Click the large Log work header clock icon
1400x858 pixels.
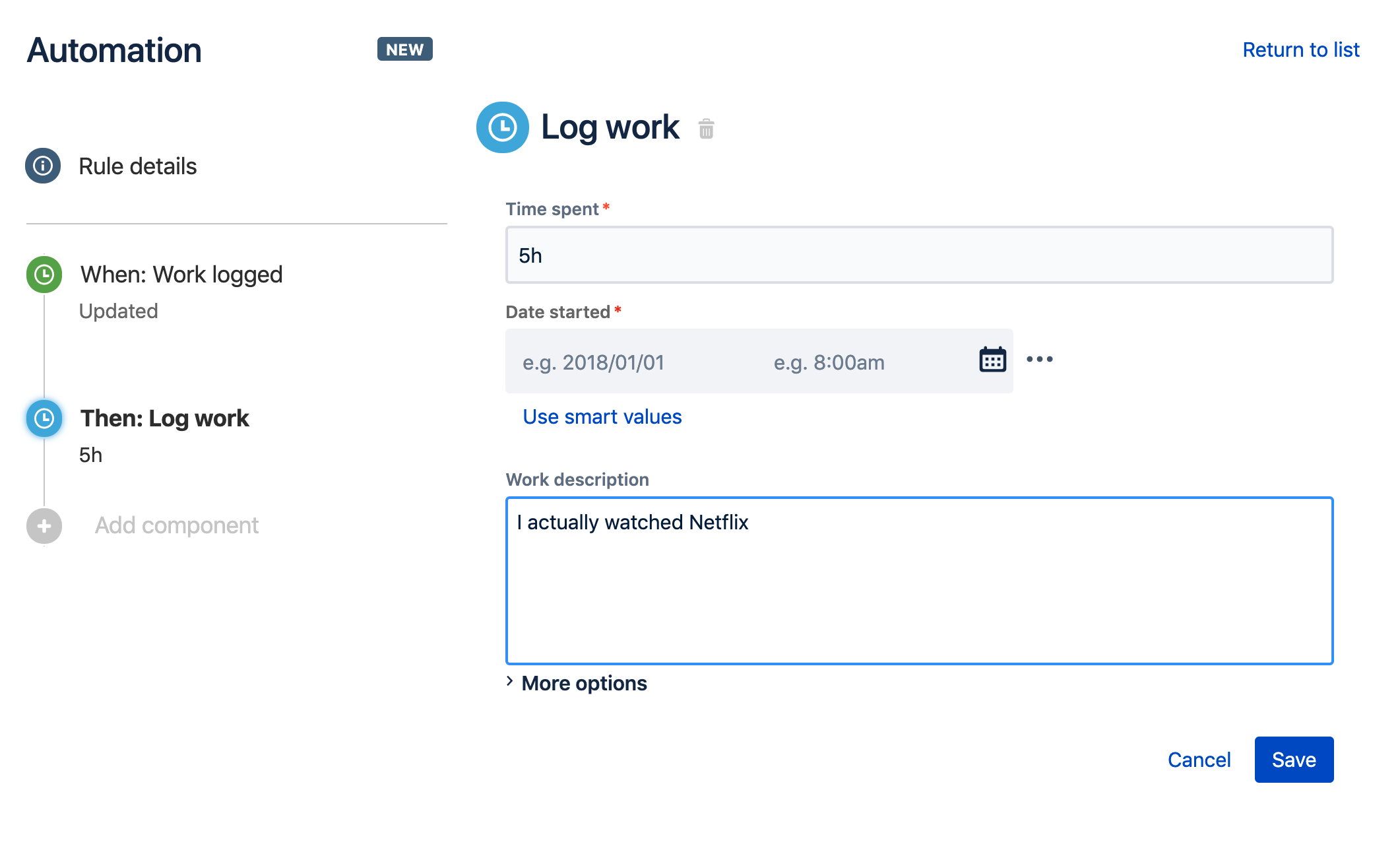[x=503, y=127]
